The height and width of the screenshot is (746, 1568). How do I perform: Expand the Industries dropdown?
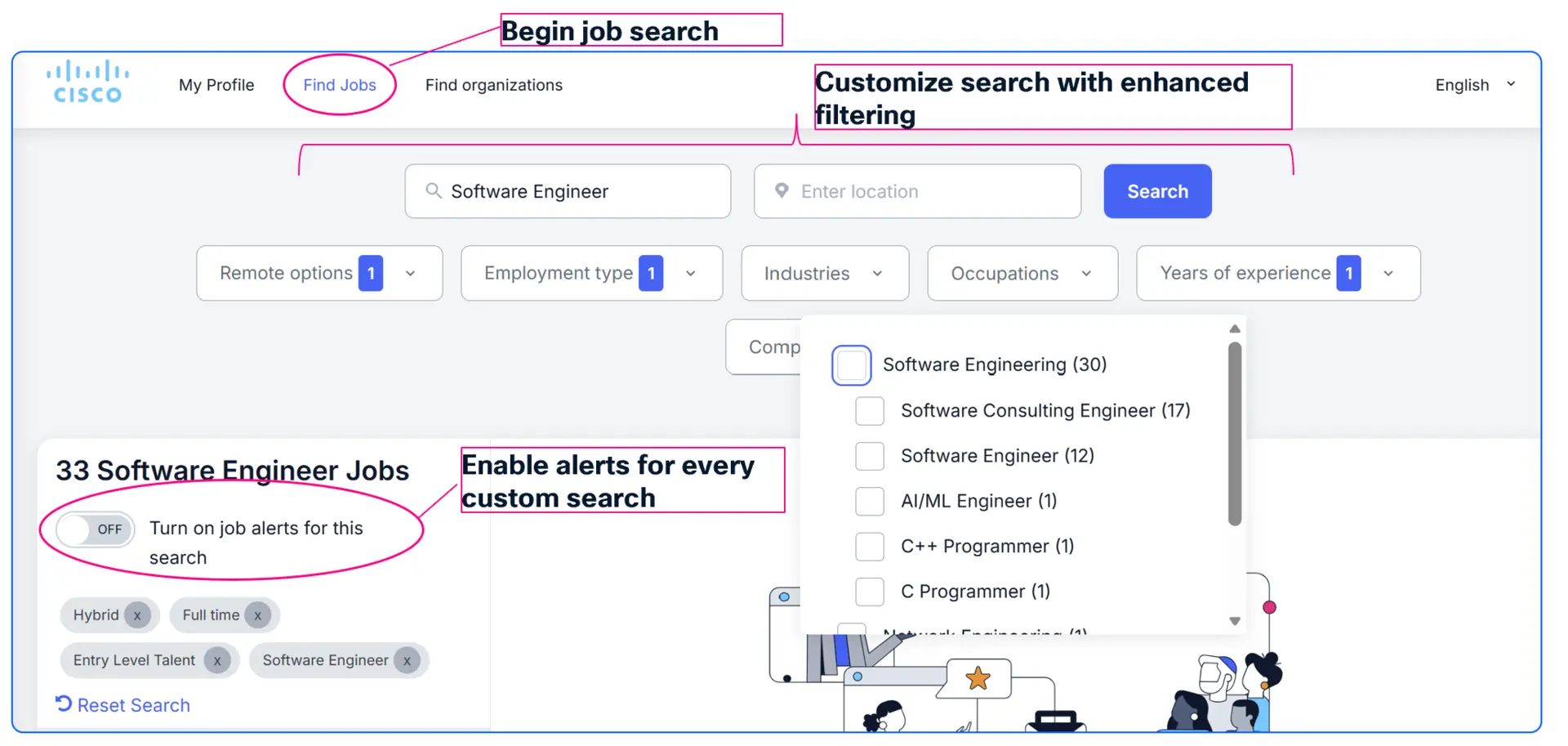(x=825, y=273)
